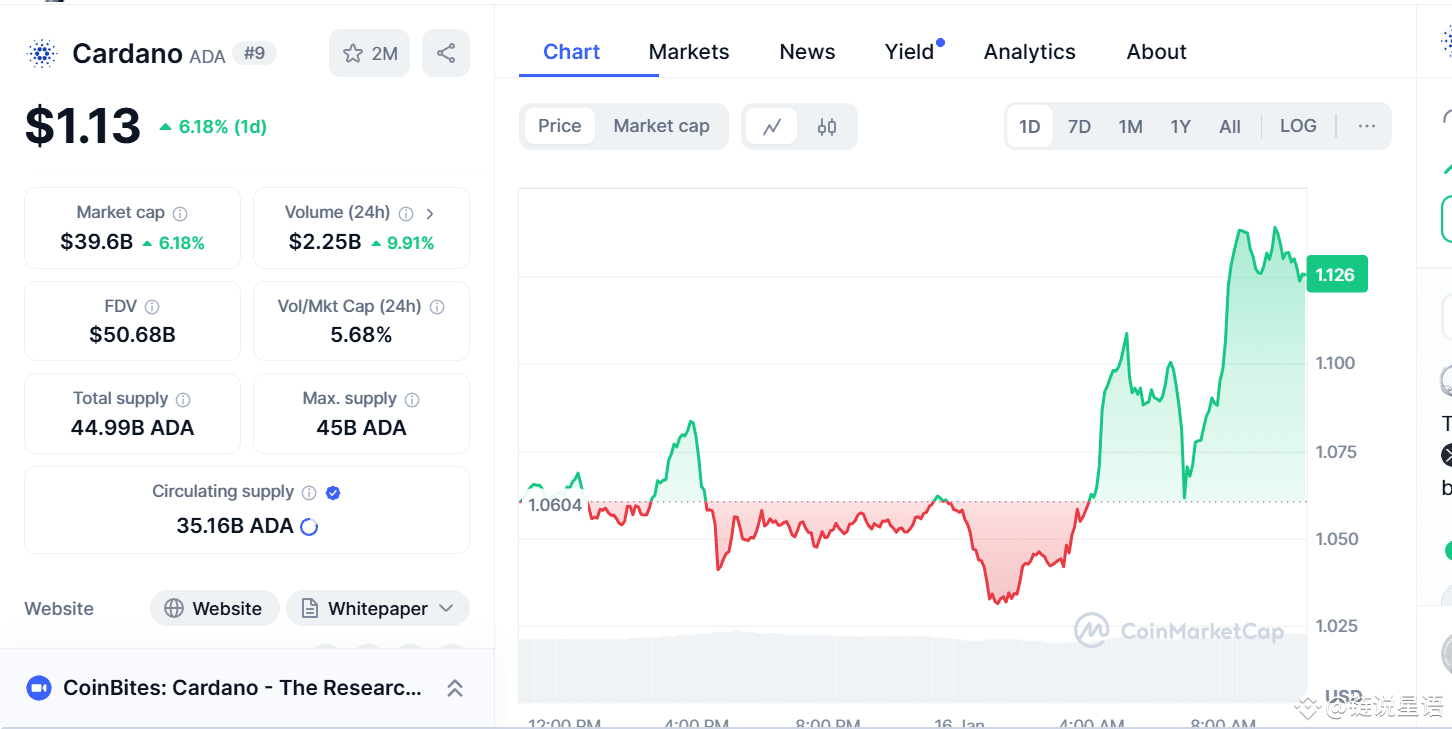The image size is (1452, 729).
Task: Open the Volume 24h details arrow
Action: pyautogui.click(x=431, y=212)
